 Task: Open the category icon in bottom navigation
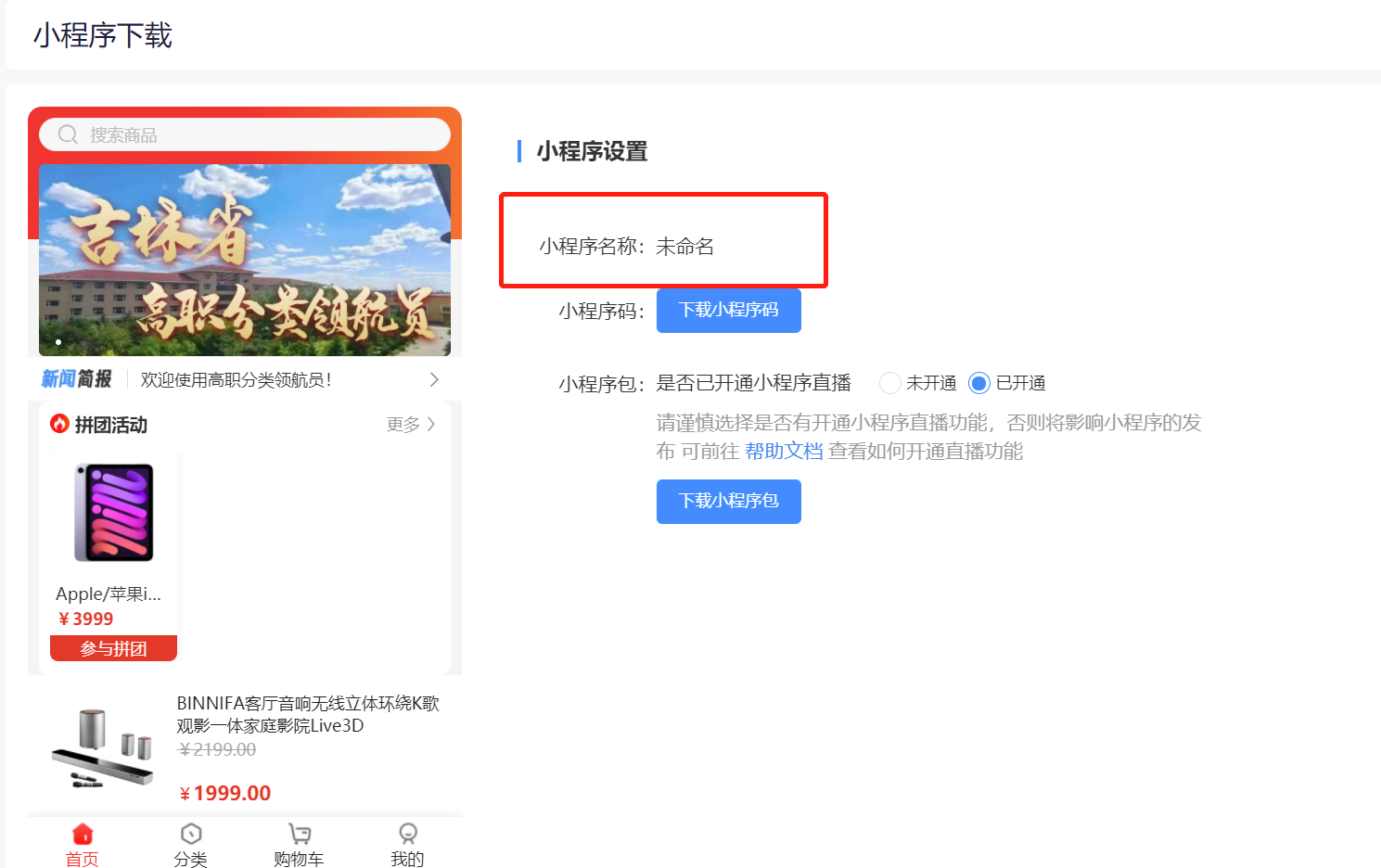[191, 834]
